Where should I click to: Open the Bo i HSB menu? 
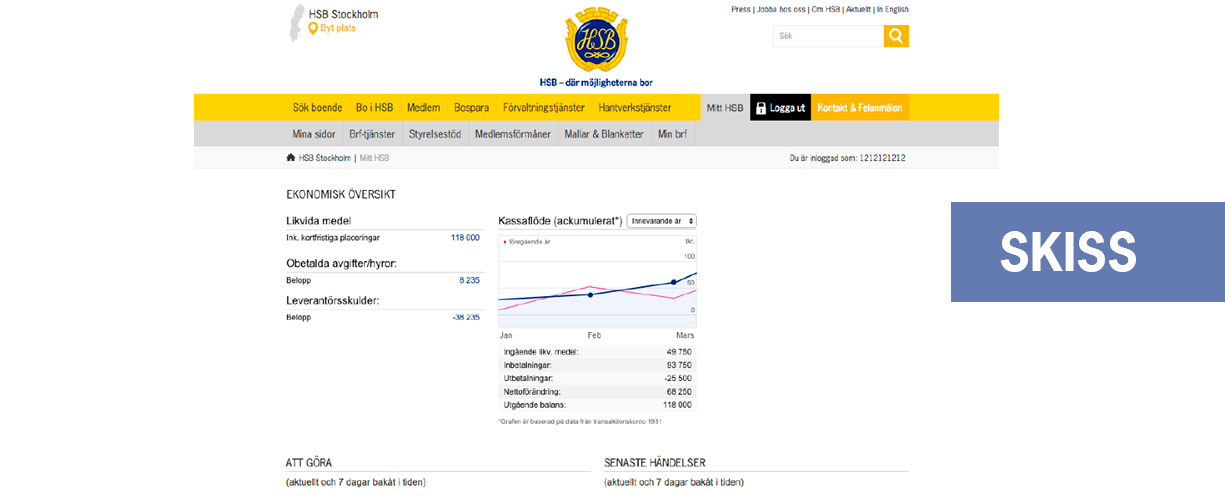coord(374,108)
